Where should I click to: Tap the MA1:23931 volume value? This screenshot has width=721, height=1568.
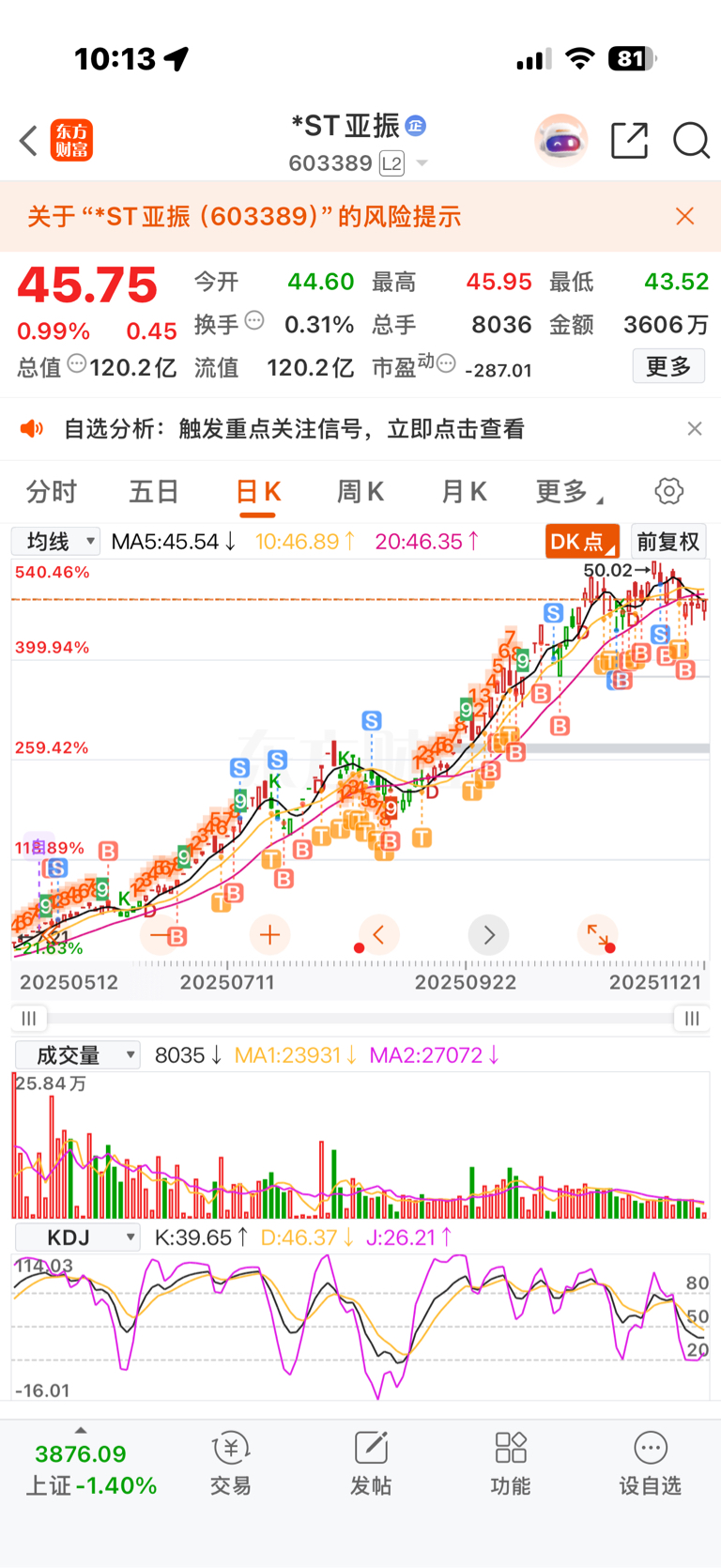pos(296,1055)
